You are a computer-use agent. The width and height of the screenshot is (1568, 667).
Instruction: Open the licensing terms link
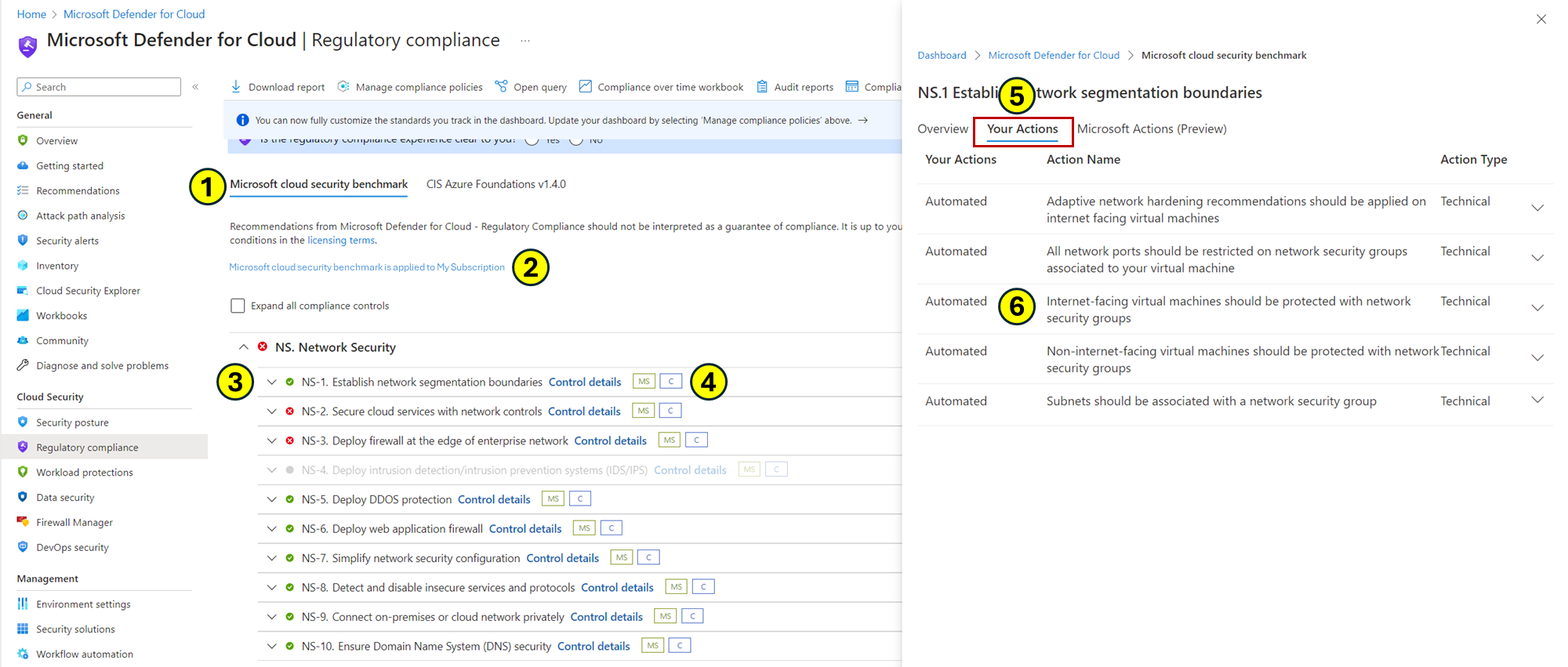point(341,240)
